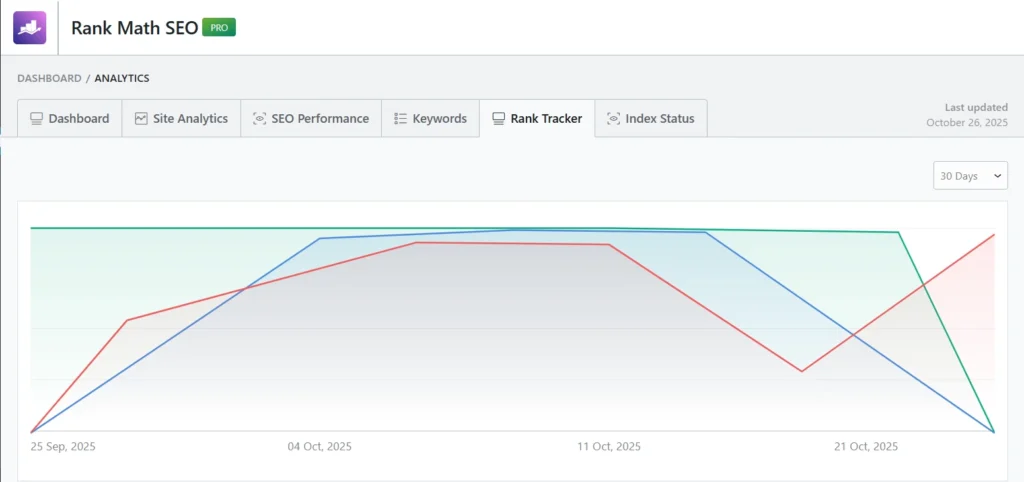Open the SEO Performance tab
1024x482 pixels.
click(x=311, y=118)
